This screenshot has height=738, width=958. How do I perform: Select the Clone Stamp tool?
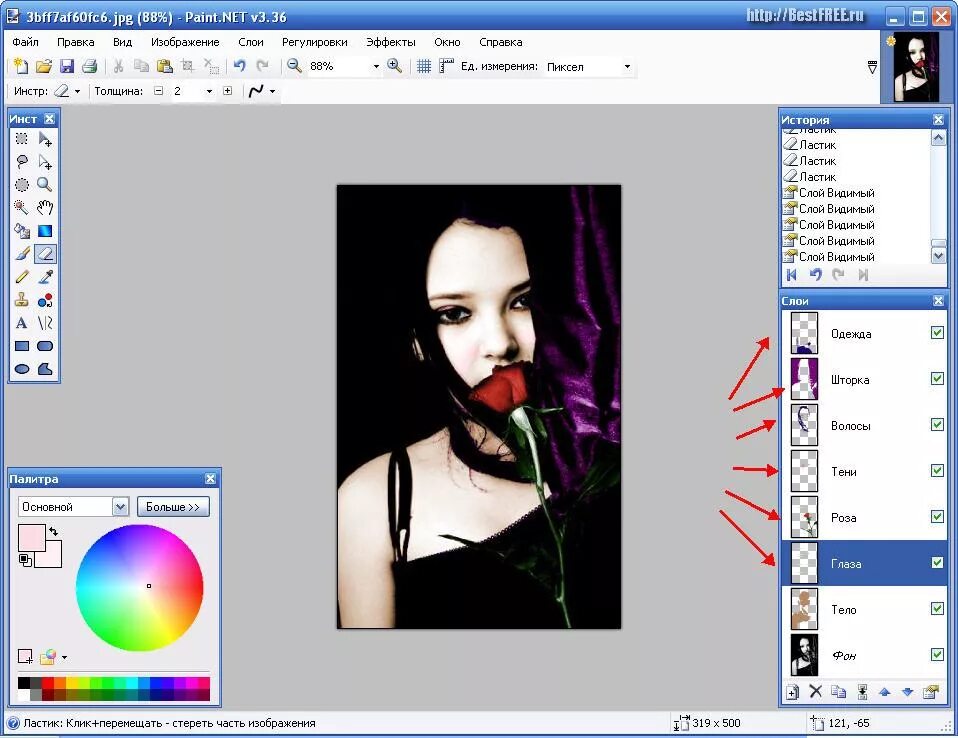(x=21, y=300)
